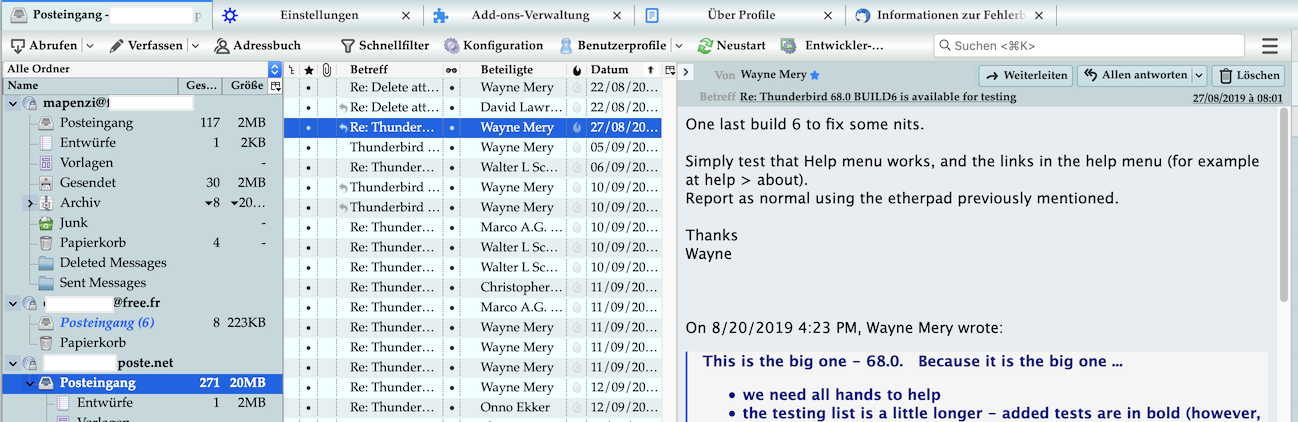Sort messages by thread column icon
The width and height of the screenshot is (1298, 422).
[x=291, y=70]
